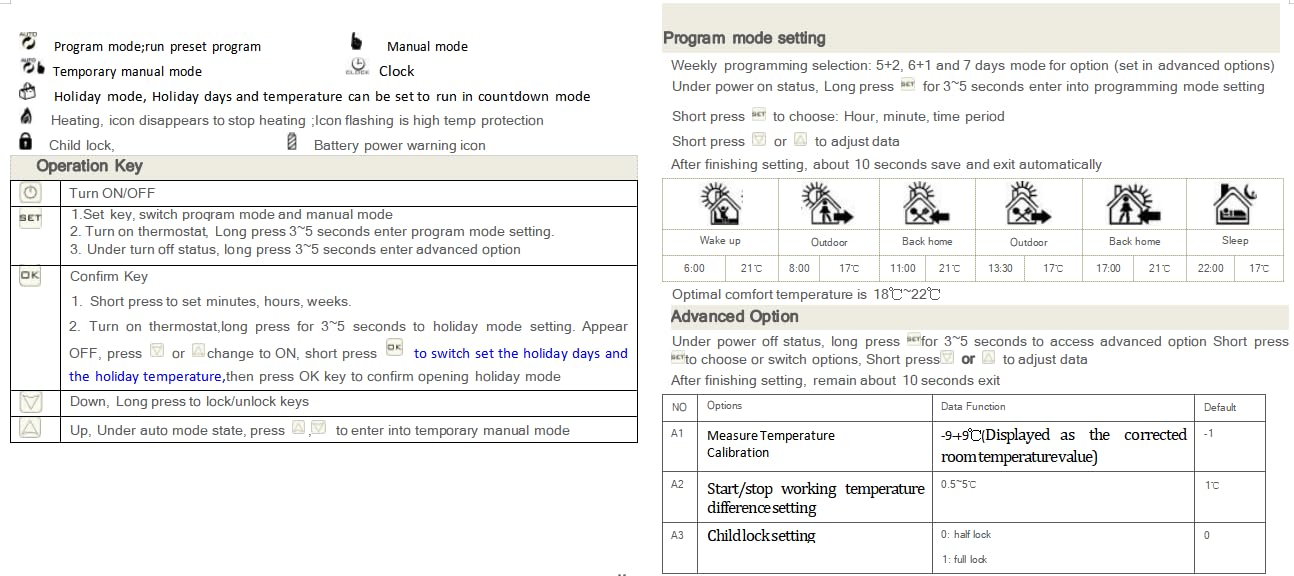Screen dimensions: 1294x576
Task: Click the 'Program mode setting' heading
Action: pos(744,38)
